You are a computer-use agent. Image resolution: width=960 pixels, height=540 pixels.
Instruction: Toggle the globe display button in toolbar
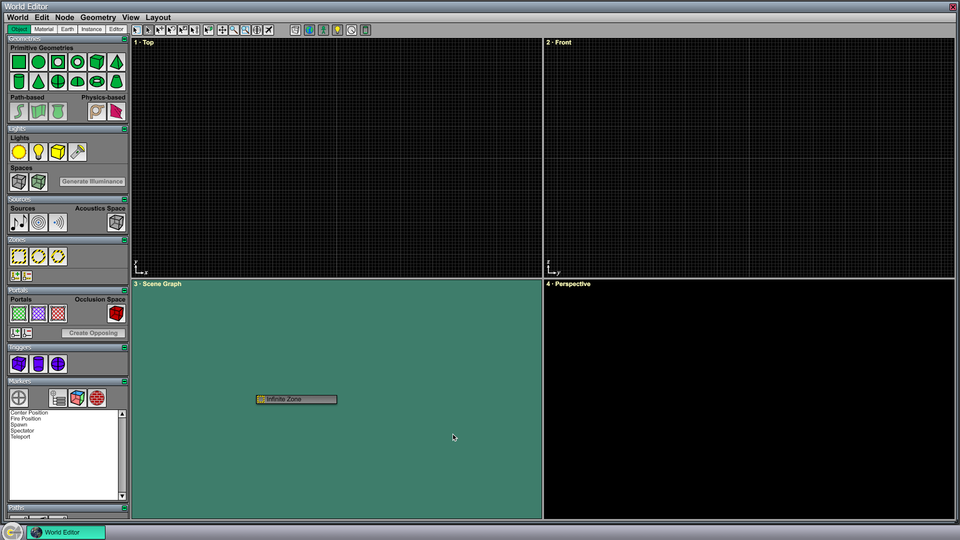309,30
